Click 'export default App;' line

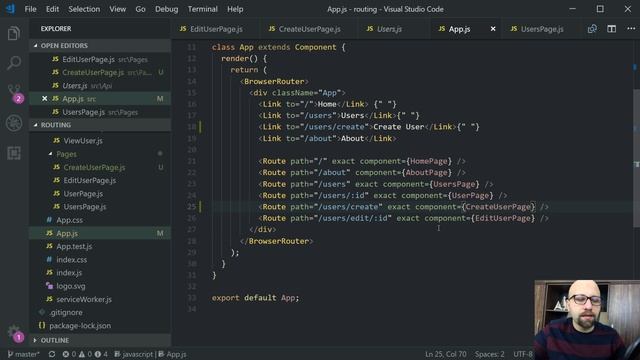pyautogui.click(x=255, y=298)
